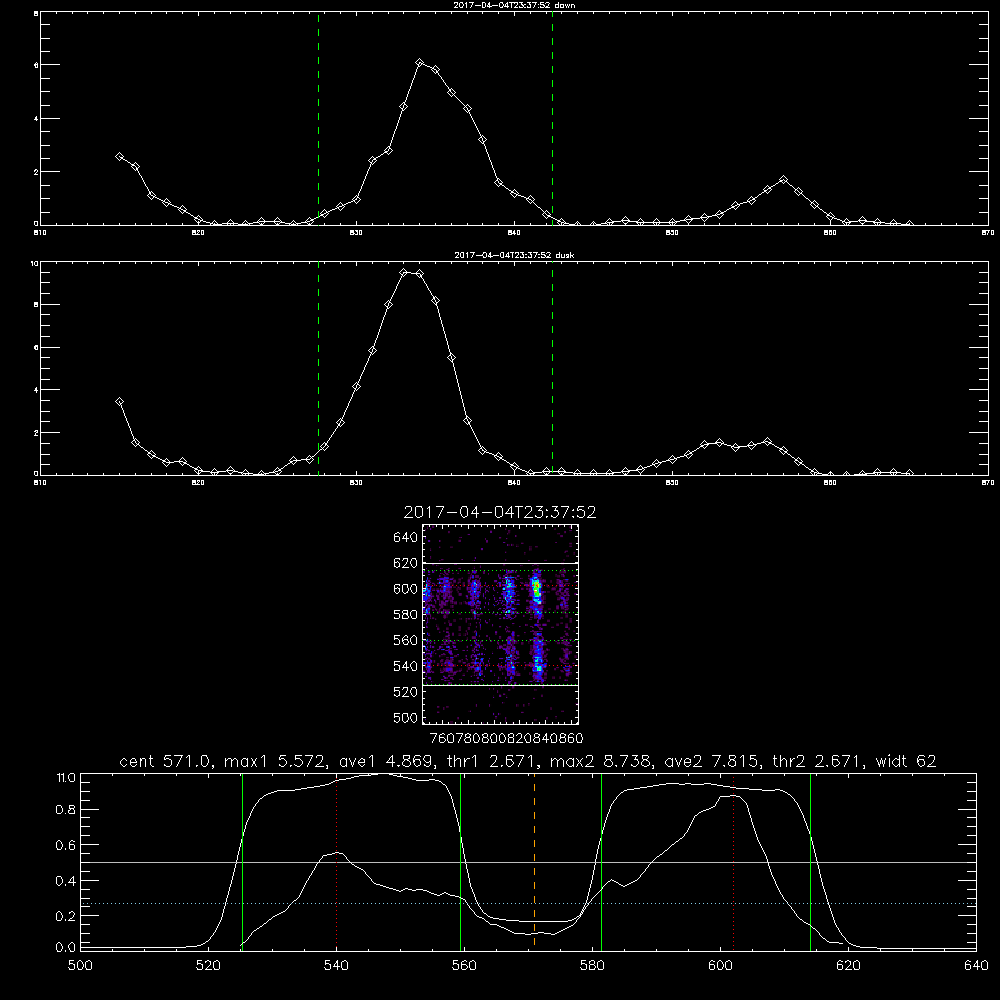Image resolution: width=1000 pixels, height=1000 pixels.
Task: Click the '2017-04-04T23:37:52 dusk' plot title
Action: point(514,255)
